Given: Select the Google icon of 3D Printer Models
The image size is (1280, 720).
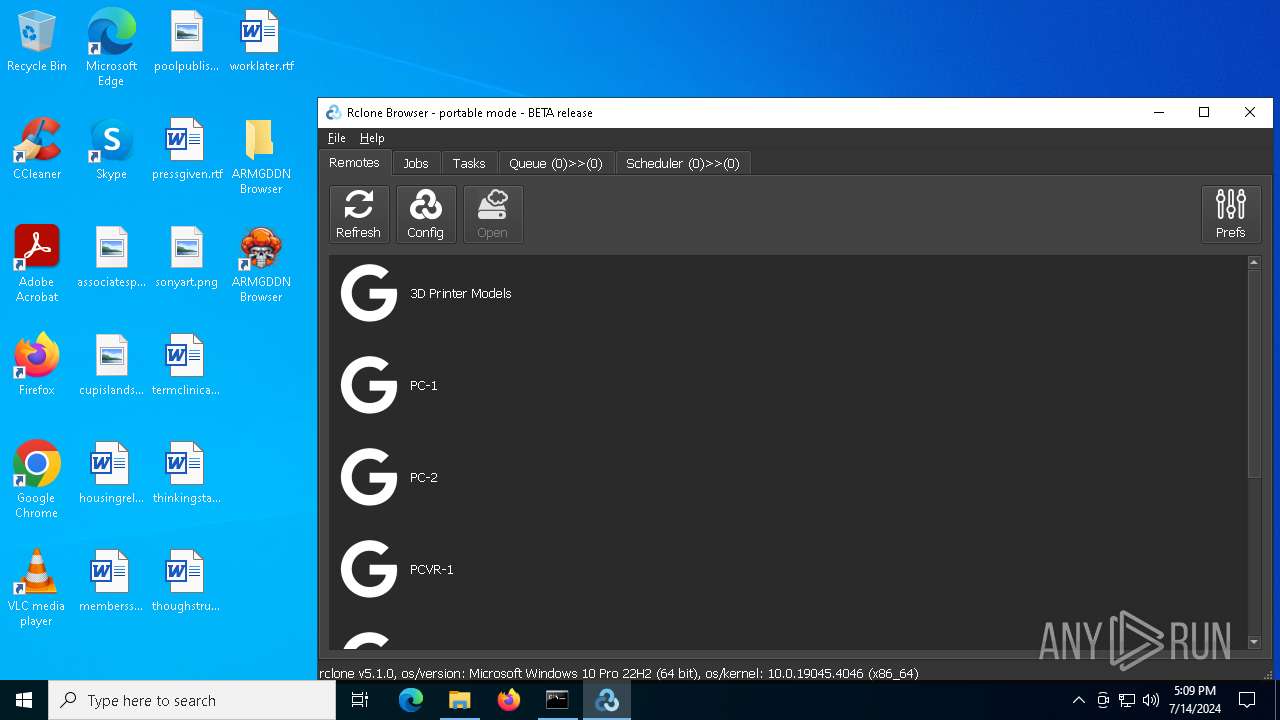Looking at the screenshot, I should pyautogui.click(x=369, y=293).
